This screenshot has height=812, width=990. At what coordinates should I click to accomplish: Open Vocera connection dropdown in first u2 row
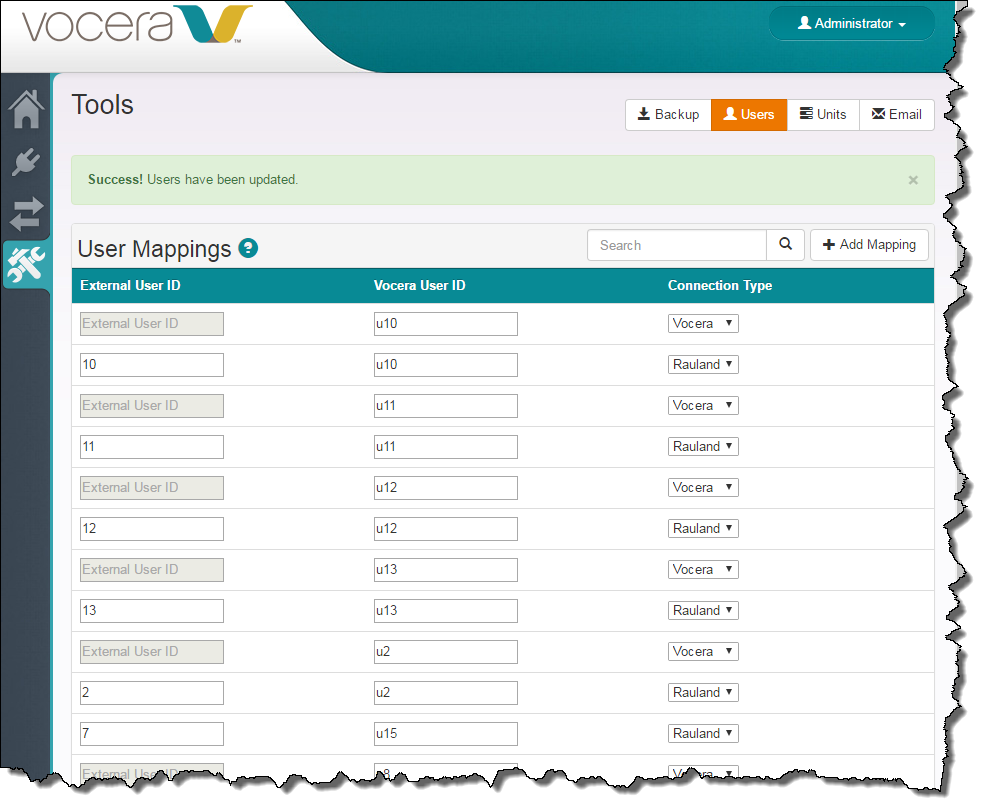click(x=703, y=652)
